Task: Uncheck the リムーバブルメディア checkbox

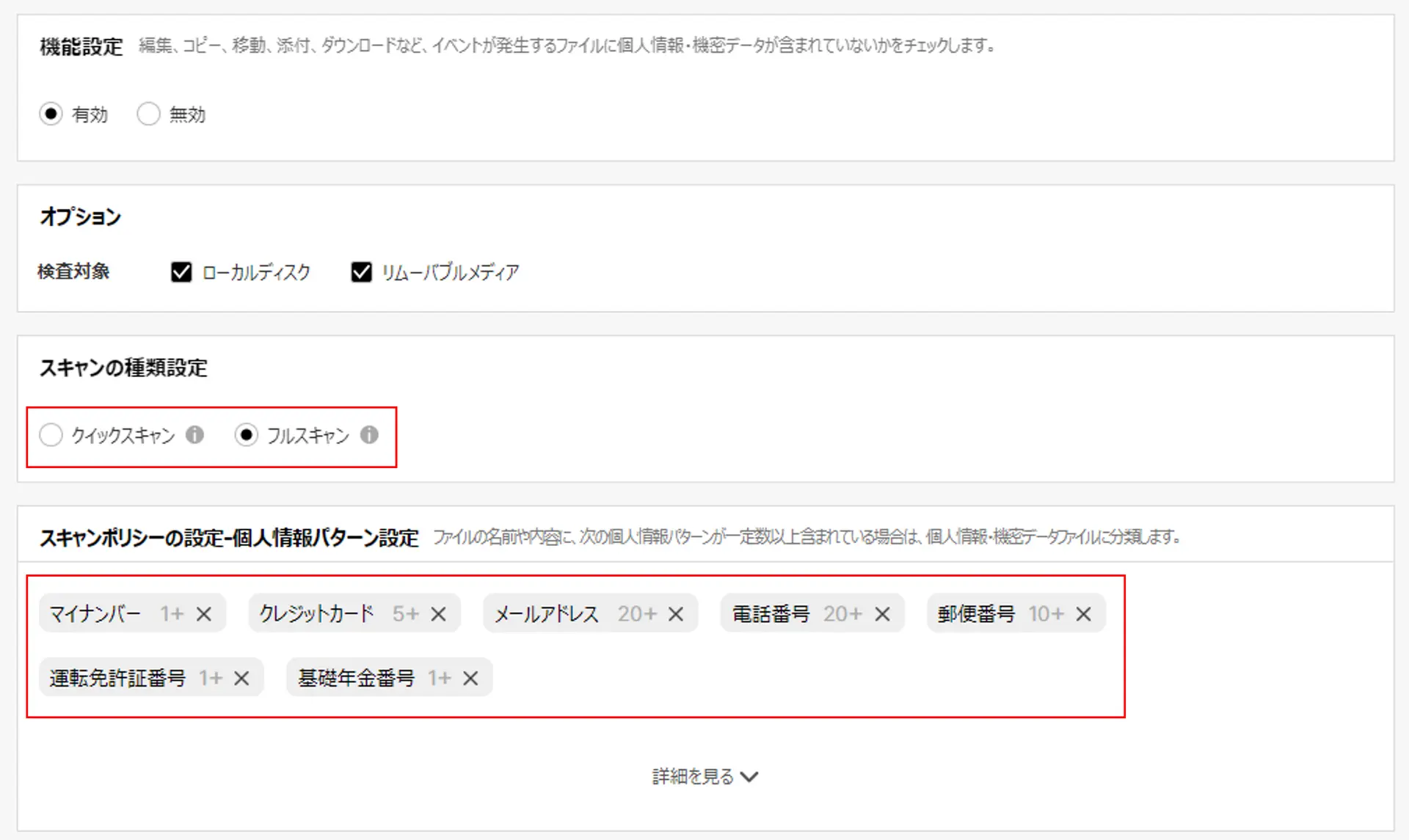Action: coord(361,272)
